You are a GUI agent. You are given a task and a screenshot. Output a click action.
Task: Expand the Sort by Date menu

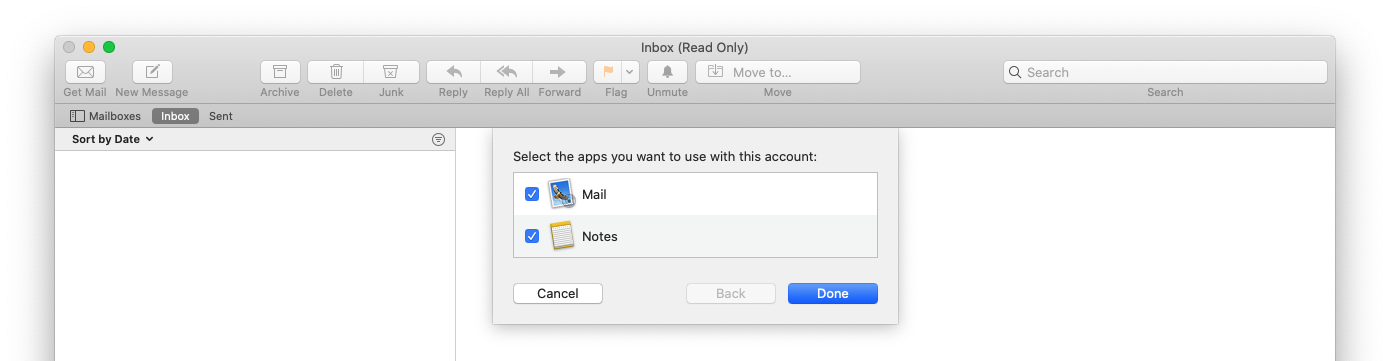coord(113,139)
